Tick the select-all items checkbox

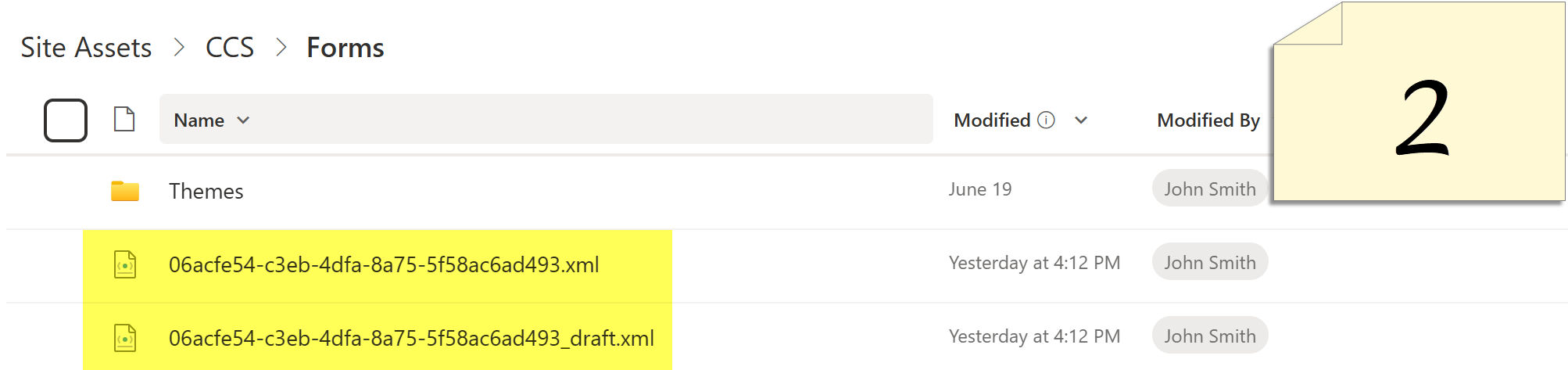pyautogui.click(x=66, y=120)
